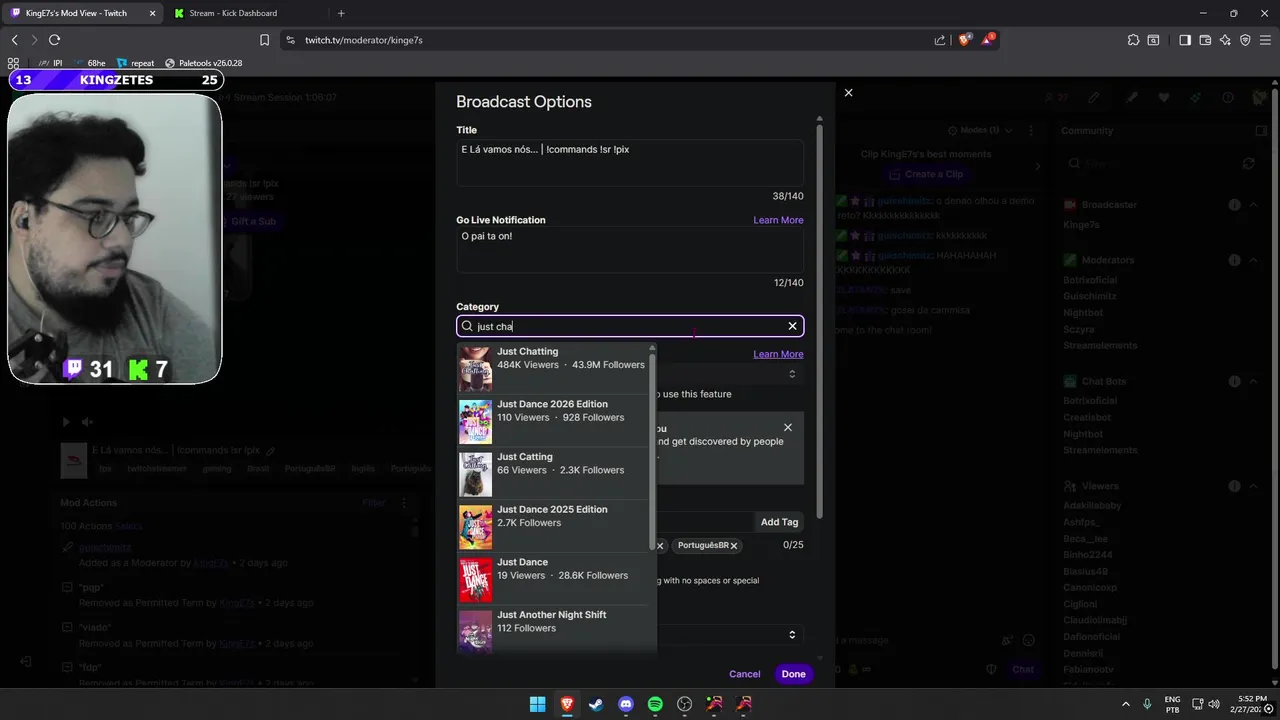Open Brave Wallet icon
Screen dimensions: 1280x720
point(1205,40)
